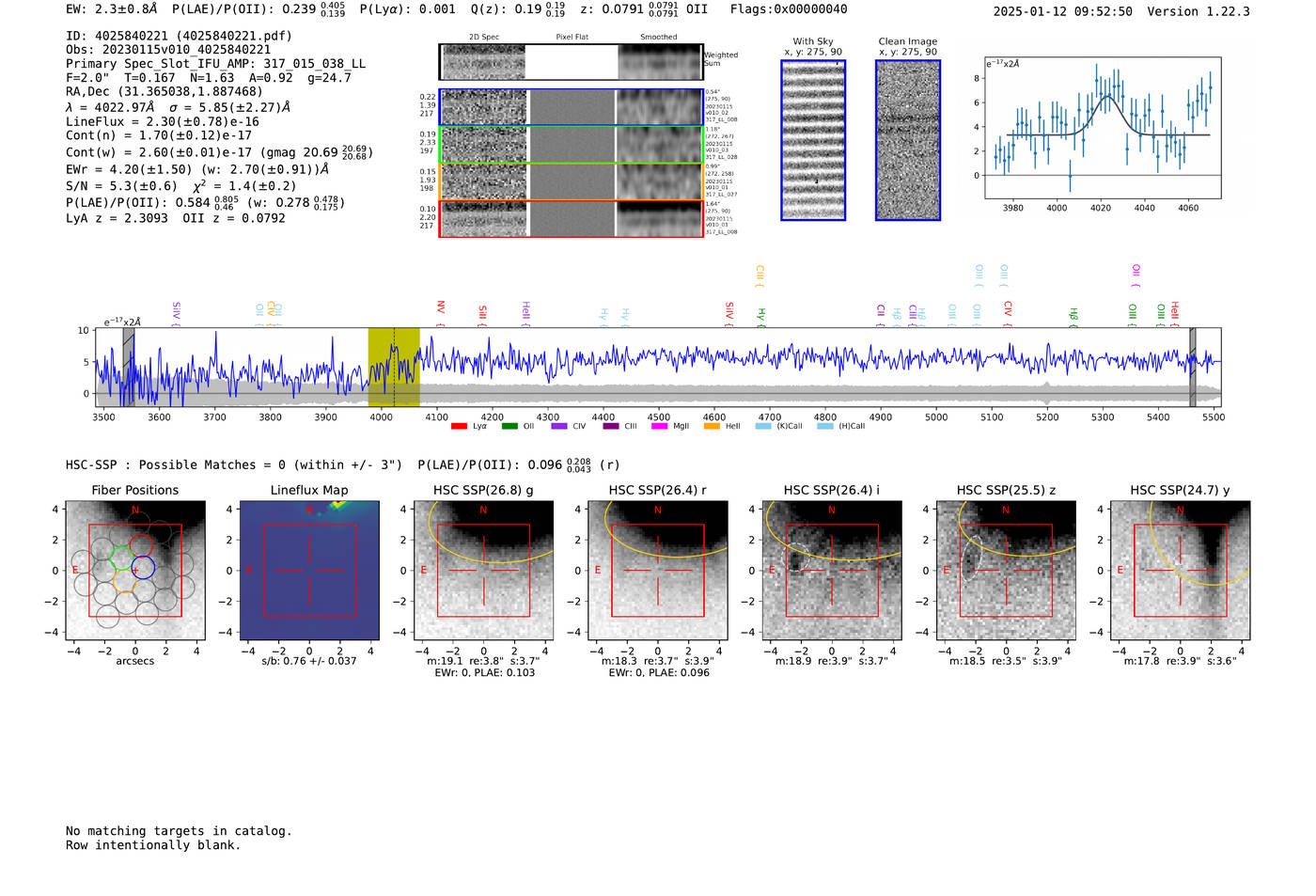Click the orange CIII] marker above spectrum
Viewport: 1316px width, 896px height.
point(760,276)
